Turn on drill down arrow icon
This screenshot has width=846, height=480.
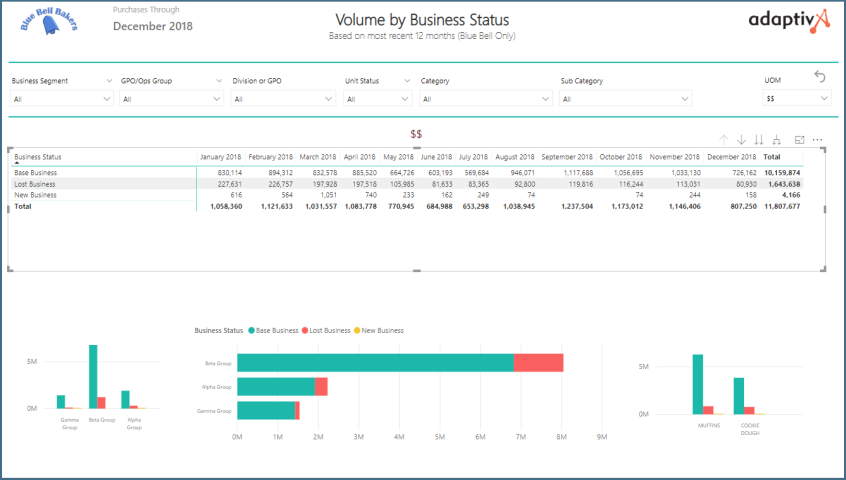[x=741, y=140]
